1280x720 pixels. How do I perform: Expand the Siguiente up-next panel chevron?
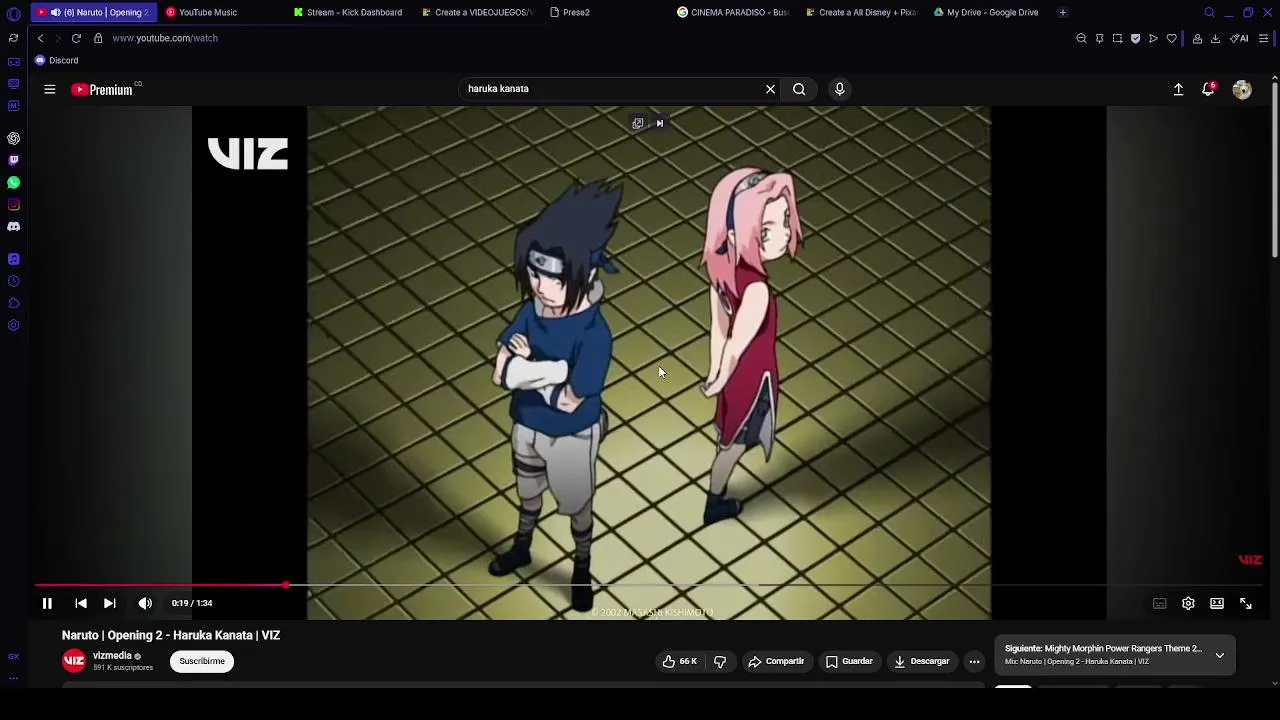(1220, 655)
